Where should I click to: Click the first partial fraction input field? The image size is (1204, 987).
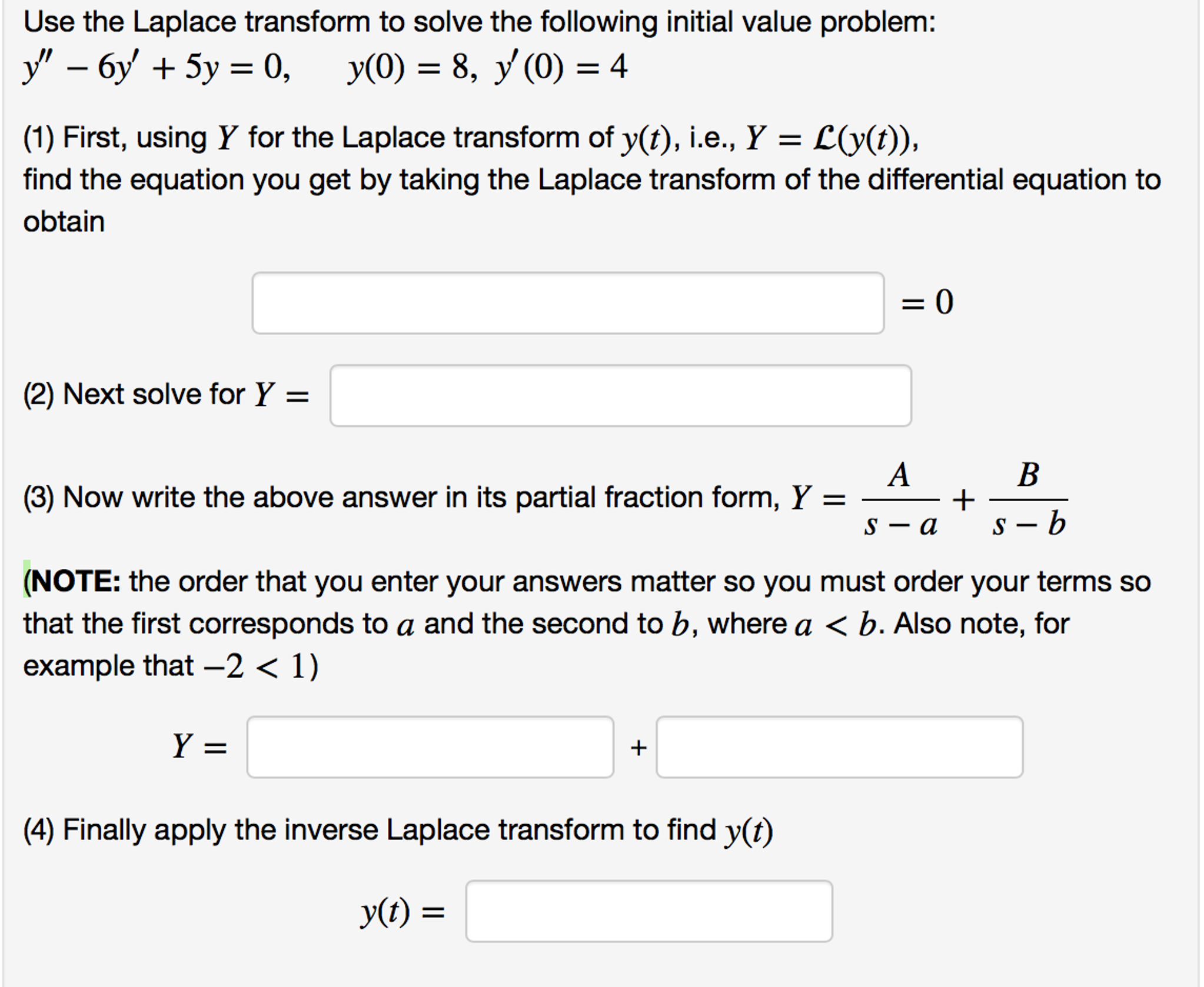click(430, 747)
